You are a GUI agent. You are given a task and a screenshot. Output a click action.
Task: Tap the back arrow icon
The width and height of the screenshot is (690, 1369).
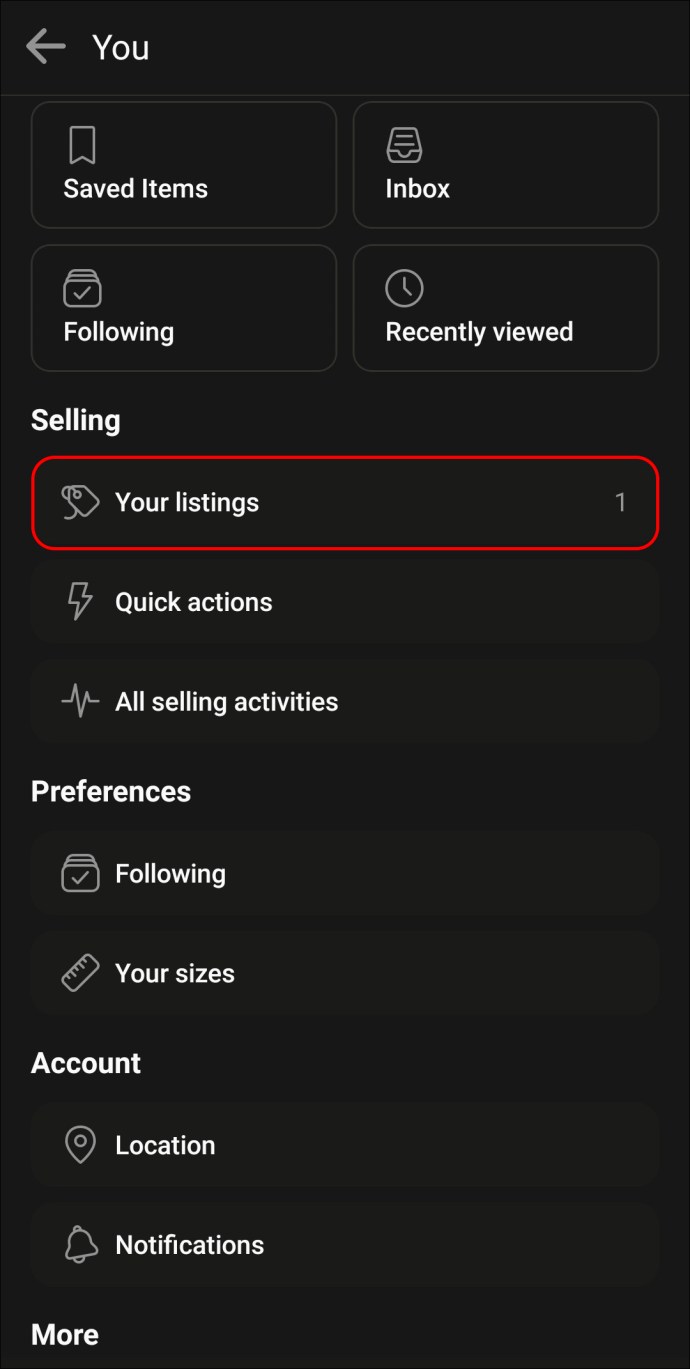point(45,46)
